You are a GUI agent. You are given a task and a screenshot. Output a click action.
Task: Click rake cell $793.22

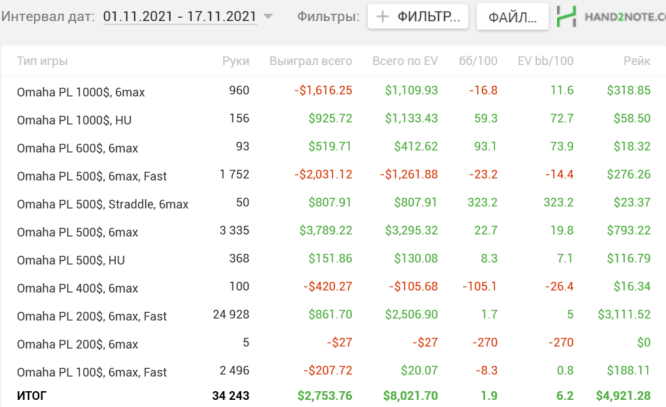point(629,231)
